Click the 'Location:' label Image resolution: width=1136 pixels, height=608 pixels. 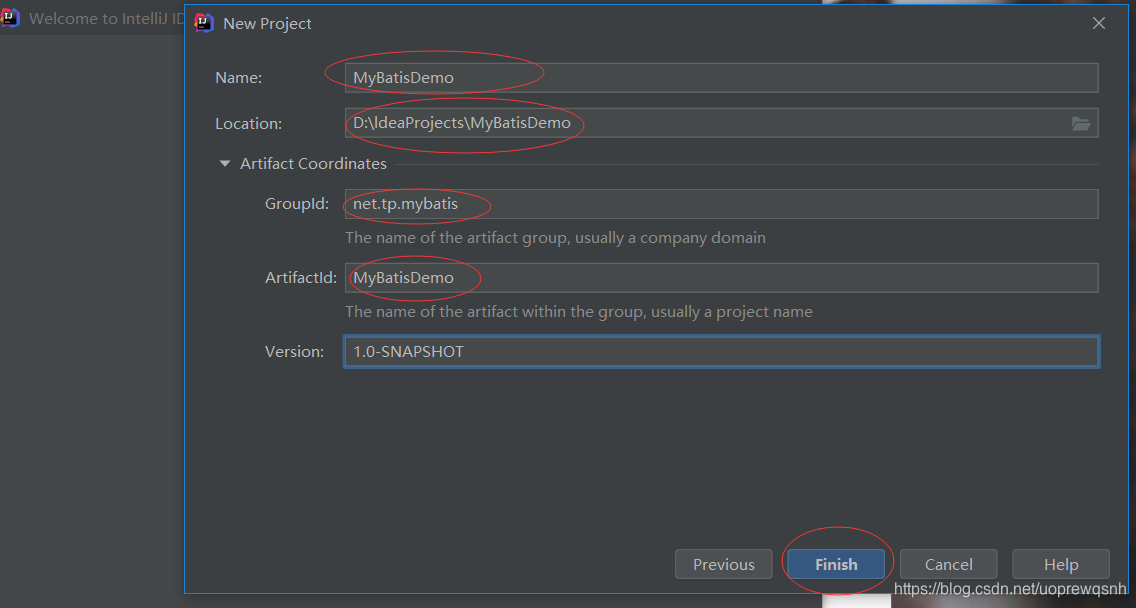pyautogui.click(x=248, y=123)
